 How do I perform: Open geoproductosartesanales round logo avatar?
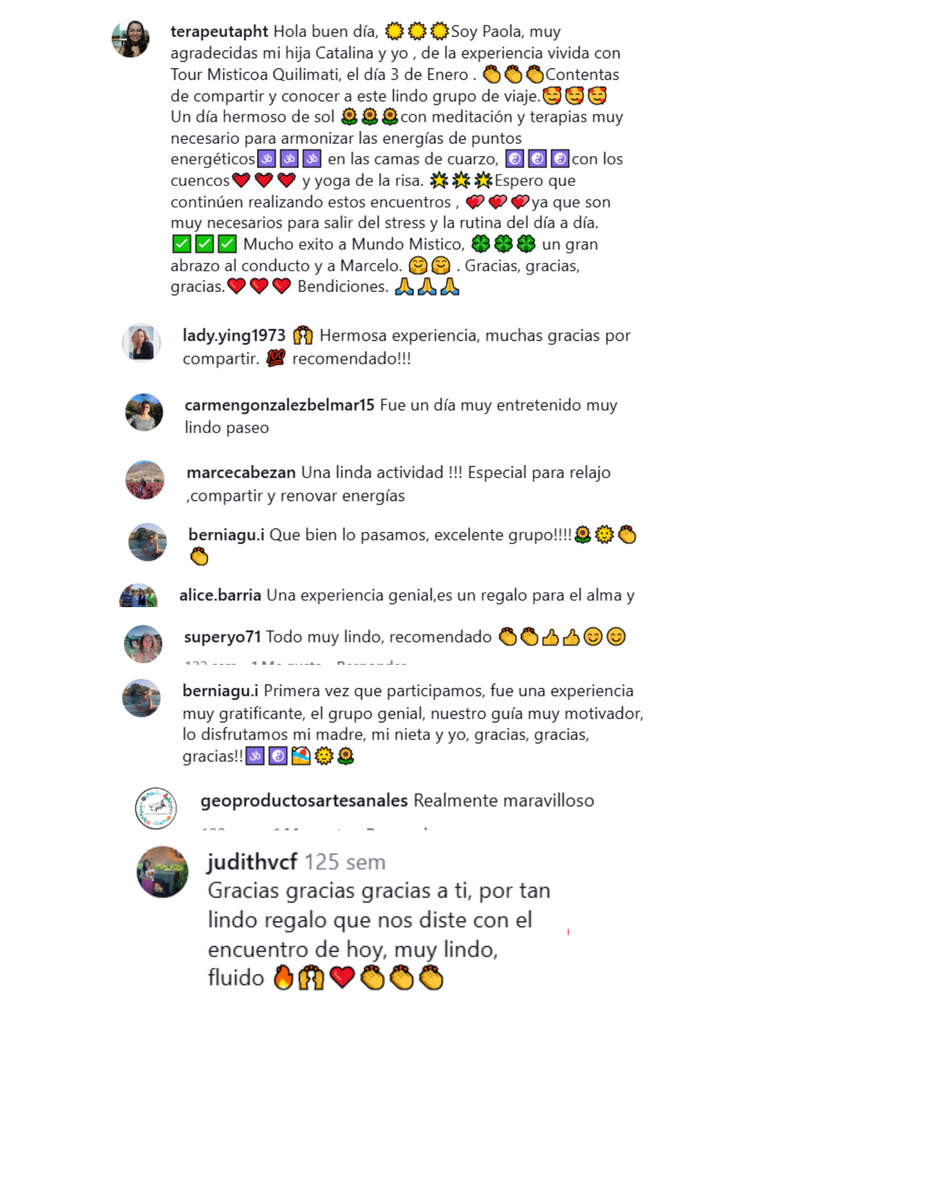click(156, 808)
